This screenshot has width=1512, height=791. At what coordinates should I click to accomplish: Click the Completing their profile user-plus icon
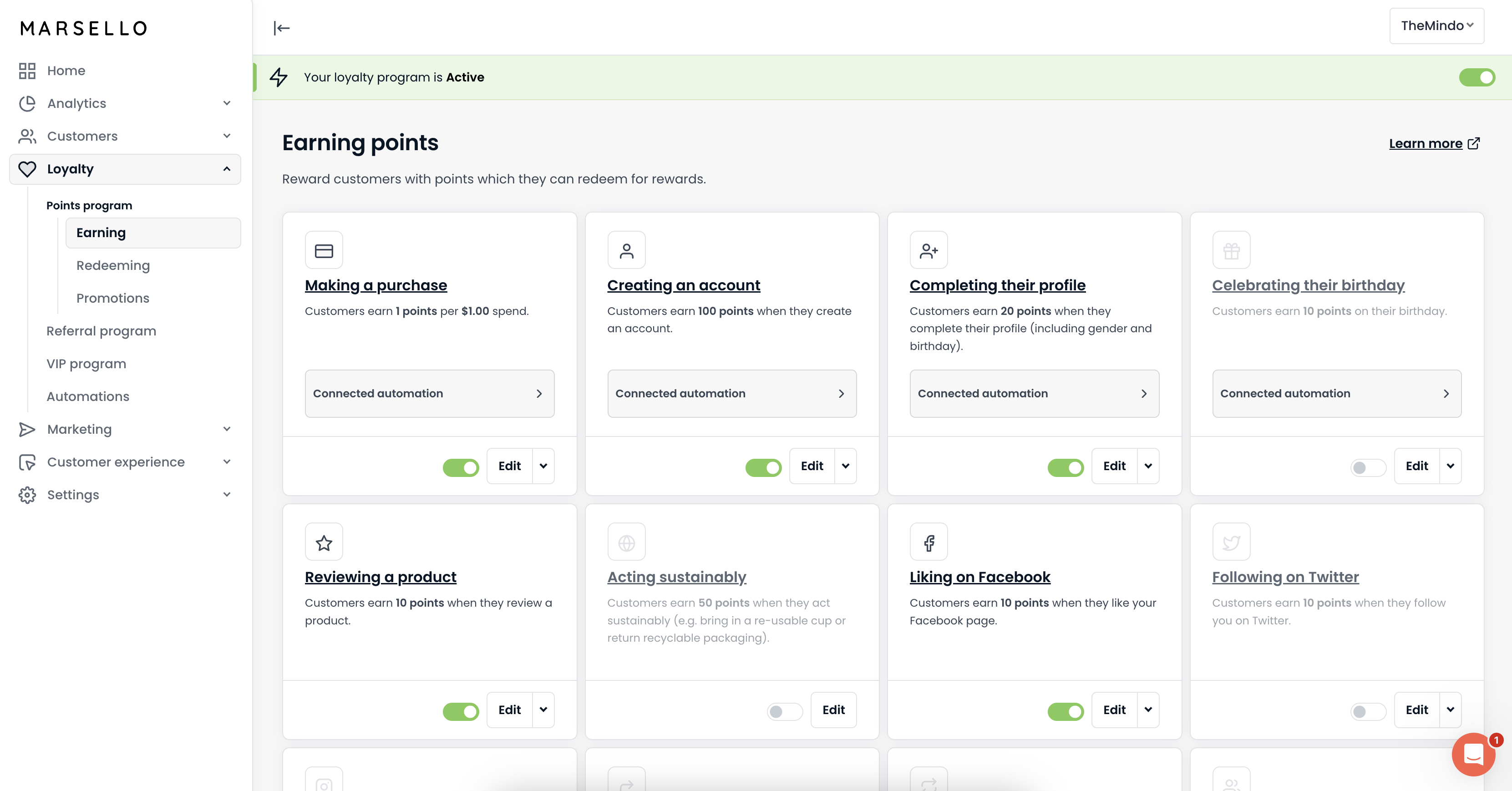click(928, 251)
